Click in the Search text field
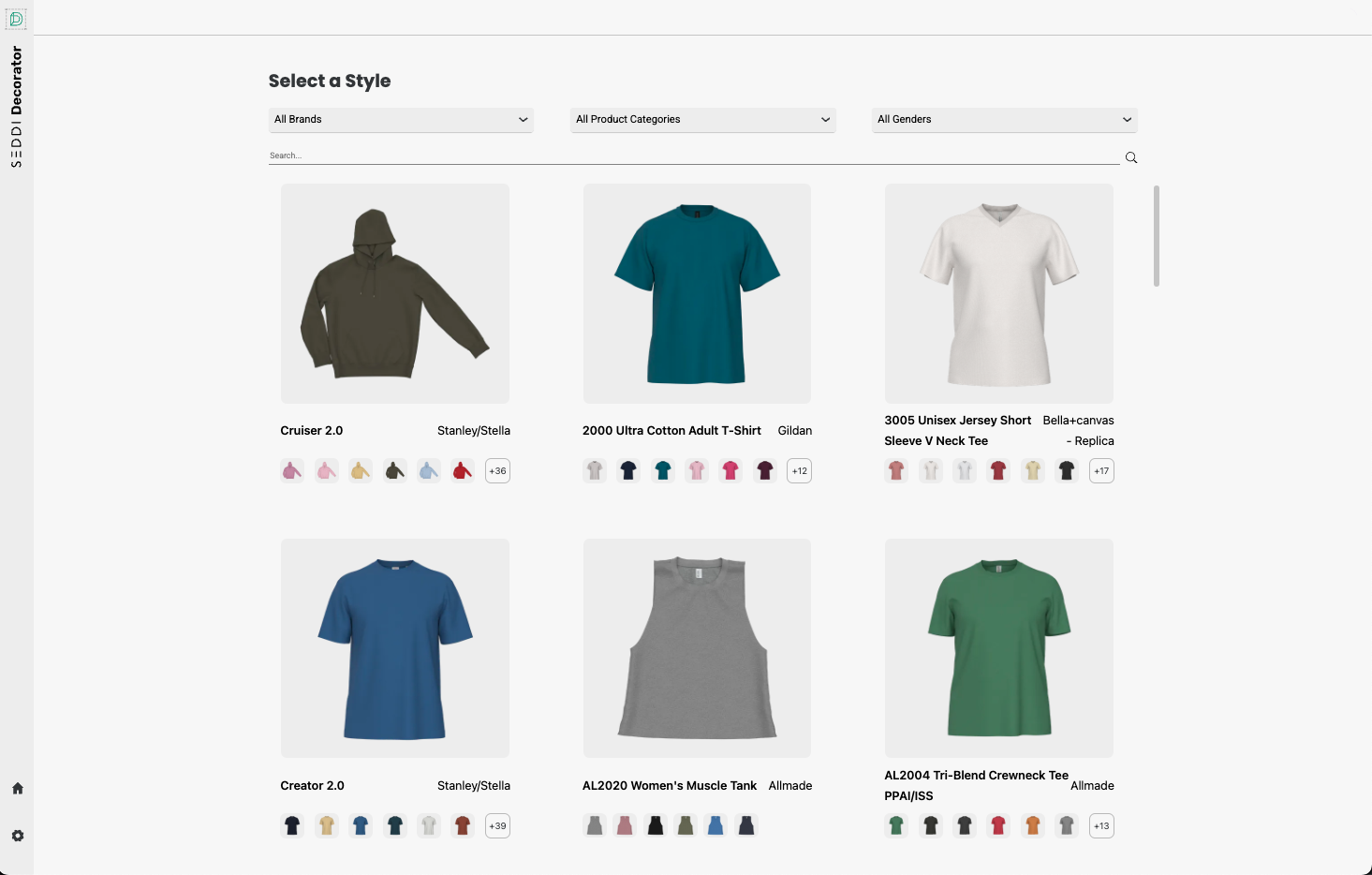This screenshot has width=1372, height=875. (x=693, y=156)
